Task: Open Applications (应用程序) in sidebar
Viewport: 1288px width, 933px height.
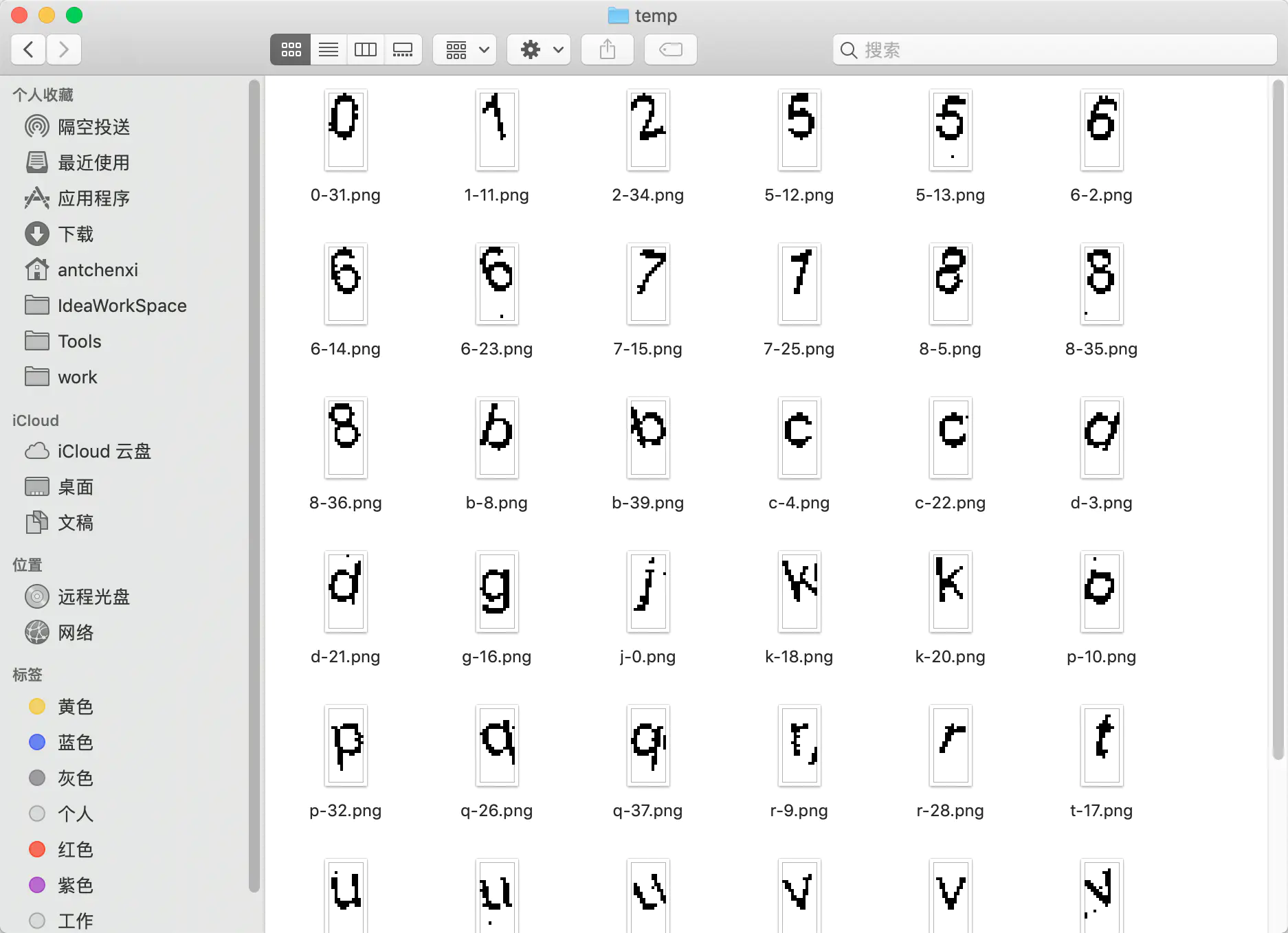Action: point(93,199)
